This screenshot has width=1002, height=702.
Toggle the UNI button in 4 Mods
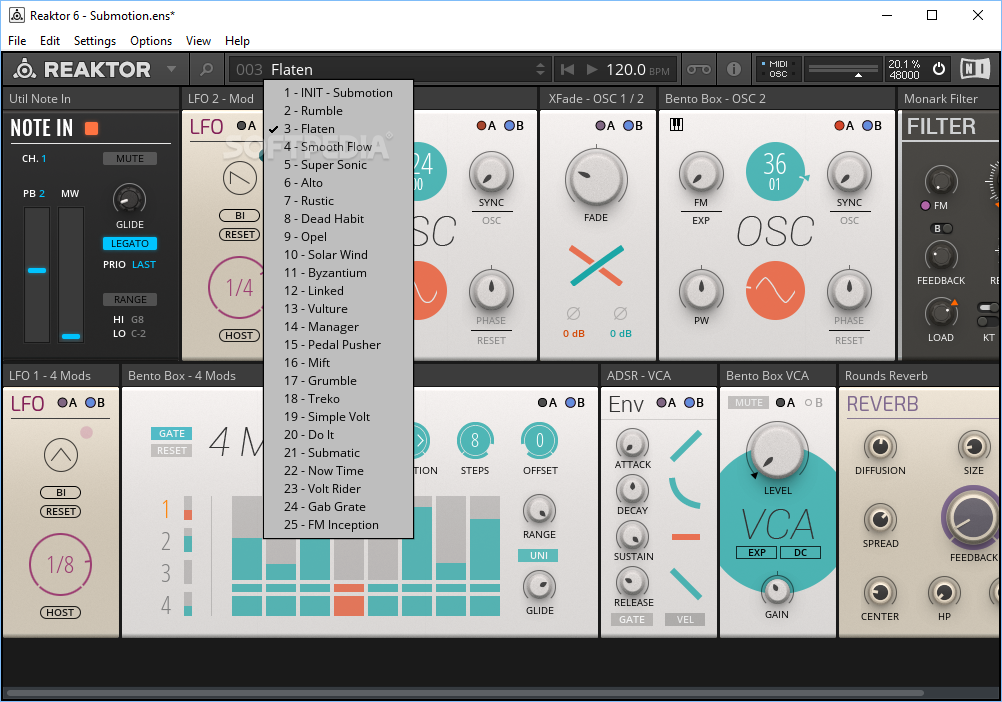click(538, 555)
